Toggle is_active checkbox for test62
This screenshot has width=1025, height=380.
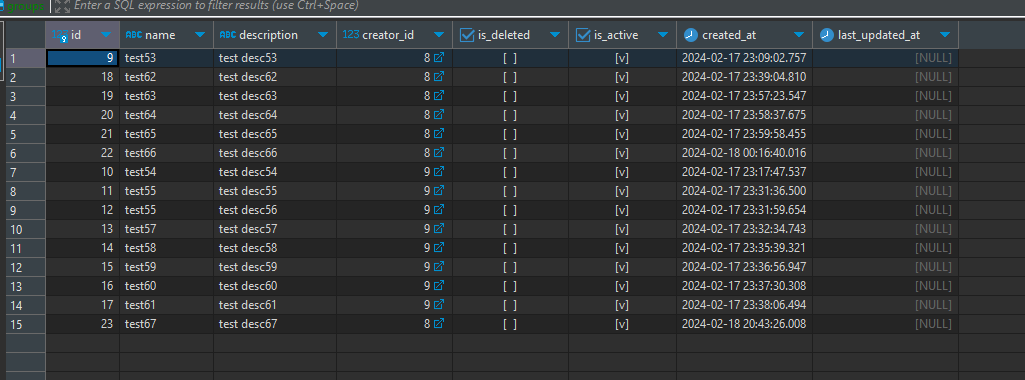(x=622, y=77)
